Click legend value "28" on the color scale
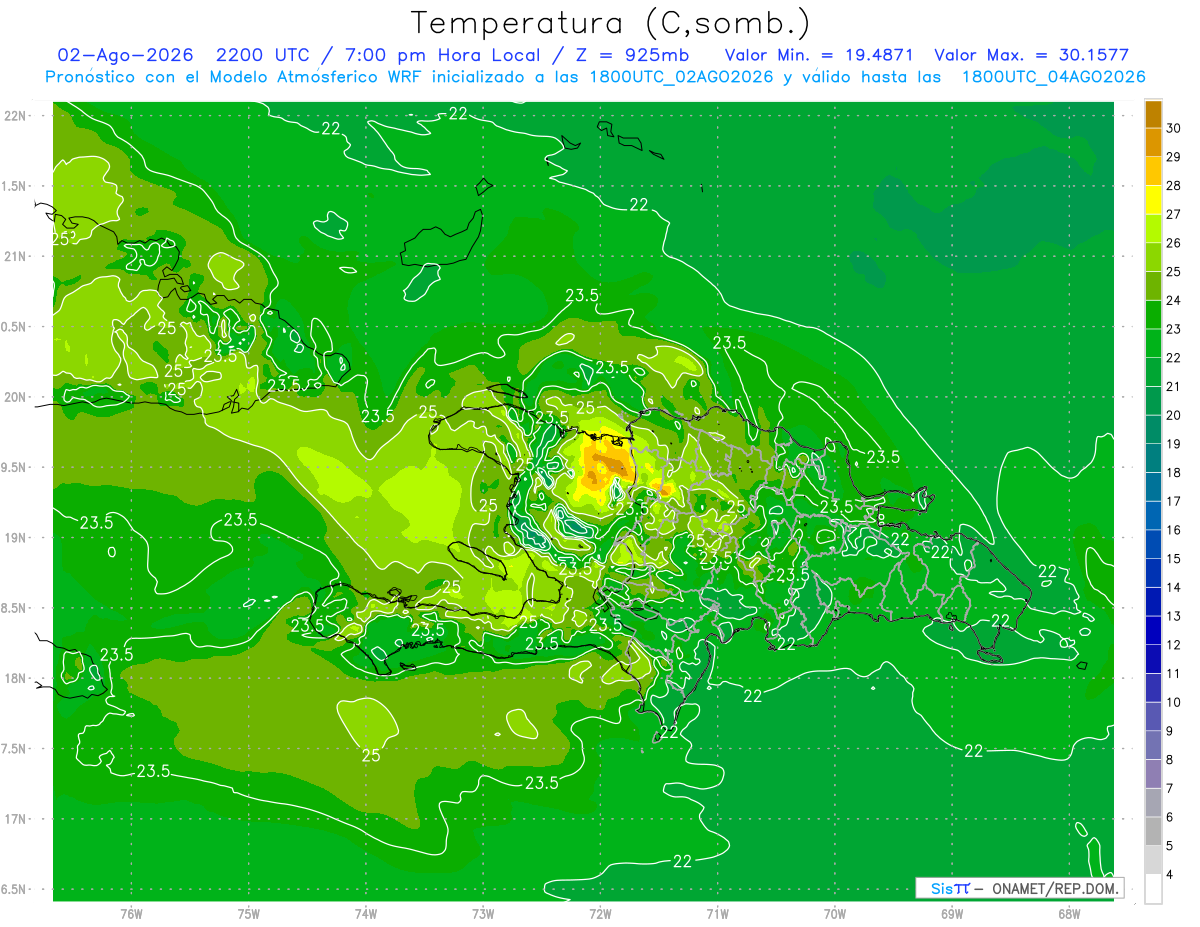The width and height of the screenshot is (1200, 927). [1174, 185]
